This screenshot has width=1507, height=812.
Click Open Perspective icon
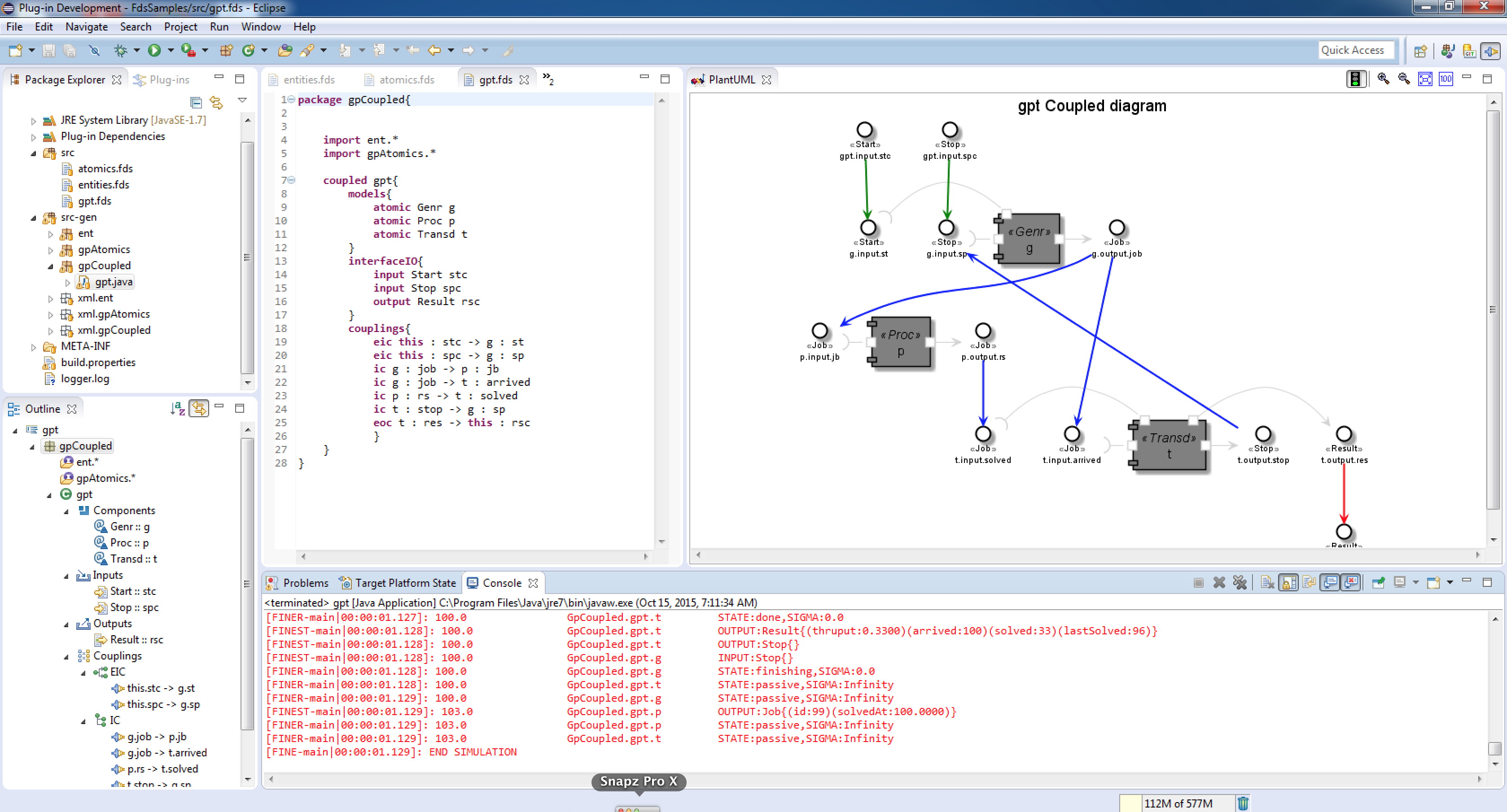coord(1420,51)
